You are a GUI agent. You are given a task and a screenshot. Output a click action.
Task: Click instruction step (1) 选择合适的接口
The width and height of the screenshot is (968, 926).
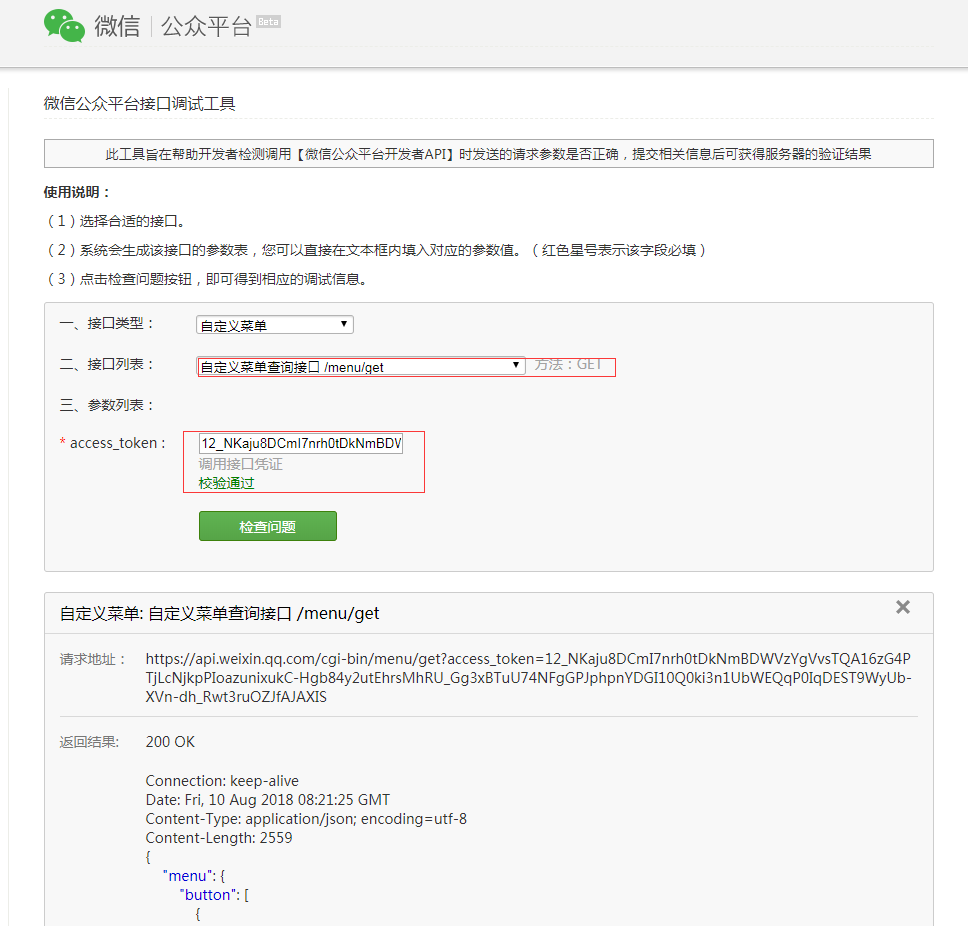coord(117,221)
